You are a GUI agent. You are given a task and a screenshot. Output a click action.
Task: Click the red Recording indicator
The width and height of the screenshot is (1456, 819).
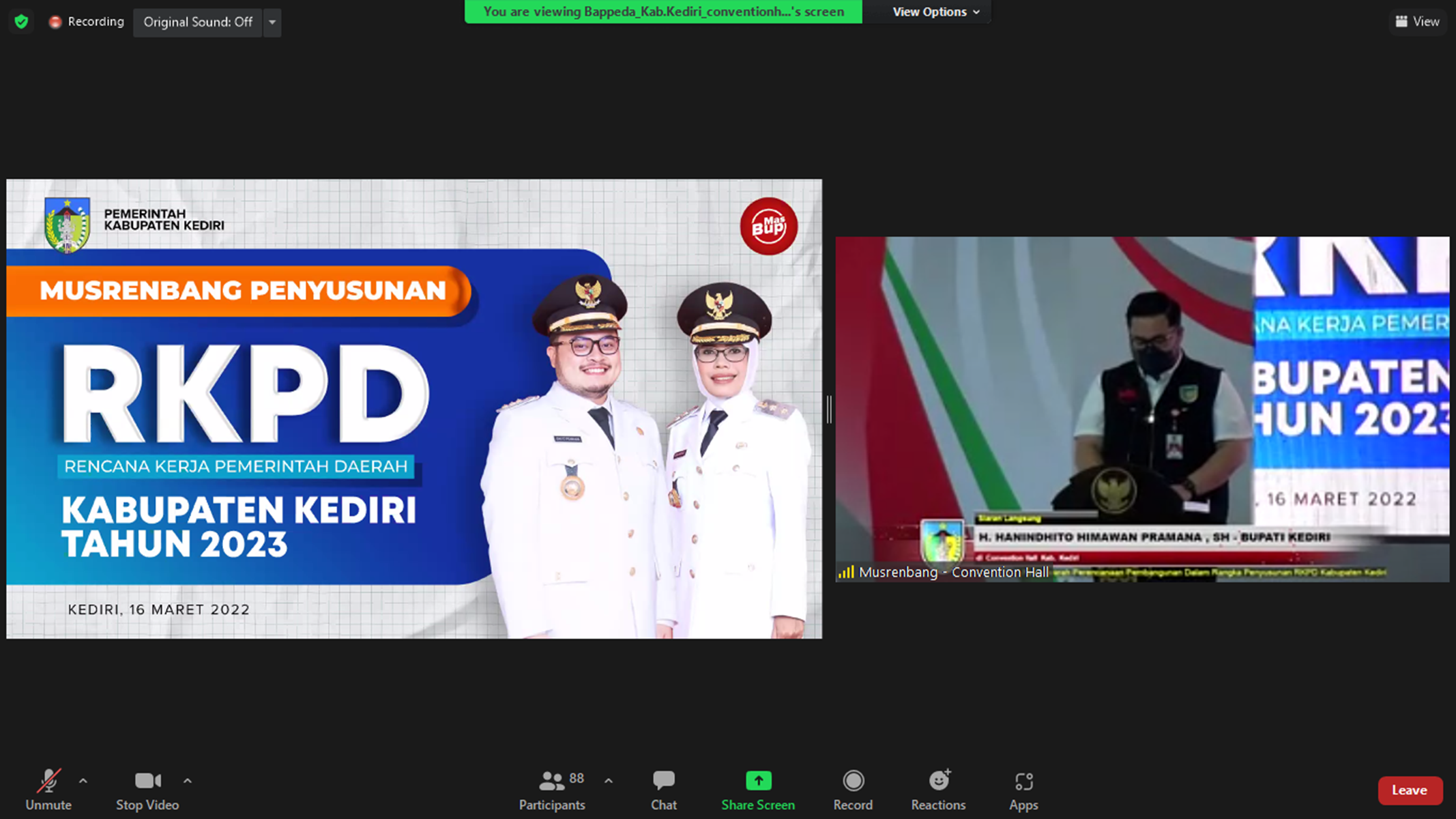(86, 22)
